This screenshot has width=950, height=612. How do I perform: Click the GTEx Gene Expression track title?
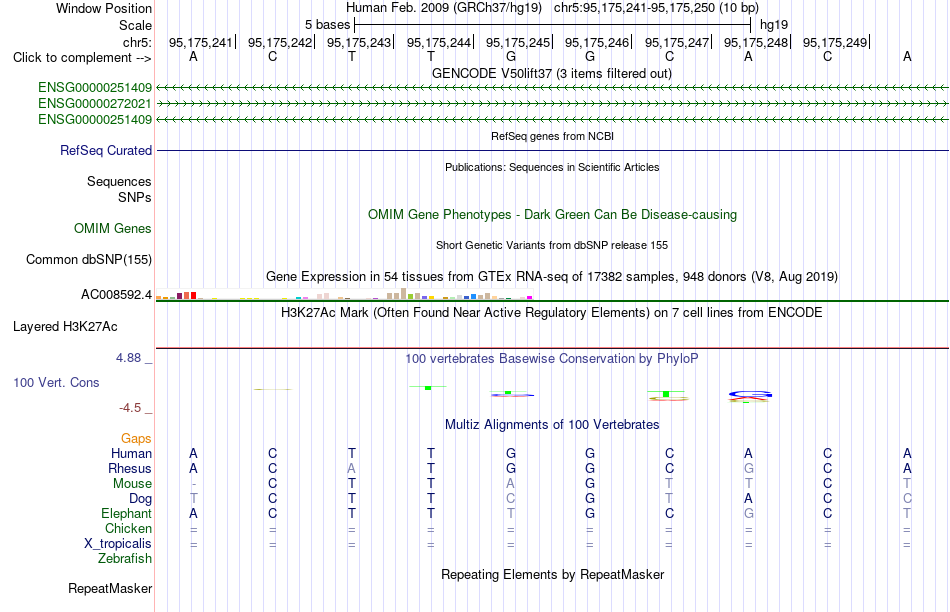(x=552, y=276)
